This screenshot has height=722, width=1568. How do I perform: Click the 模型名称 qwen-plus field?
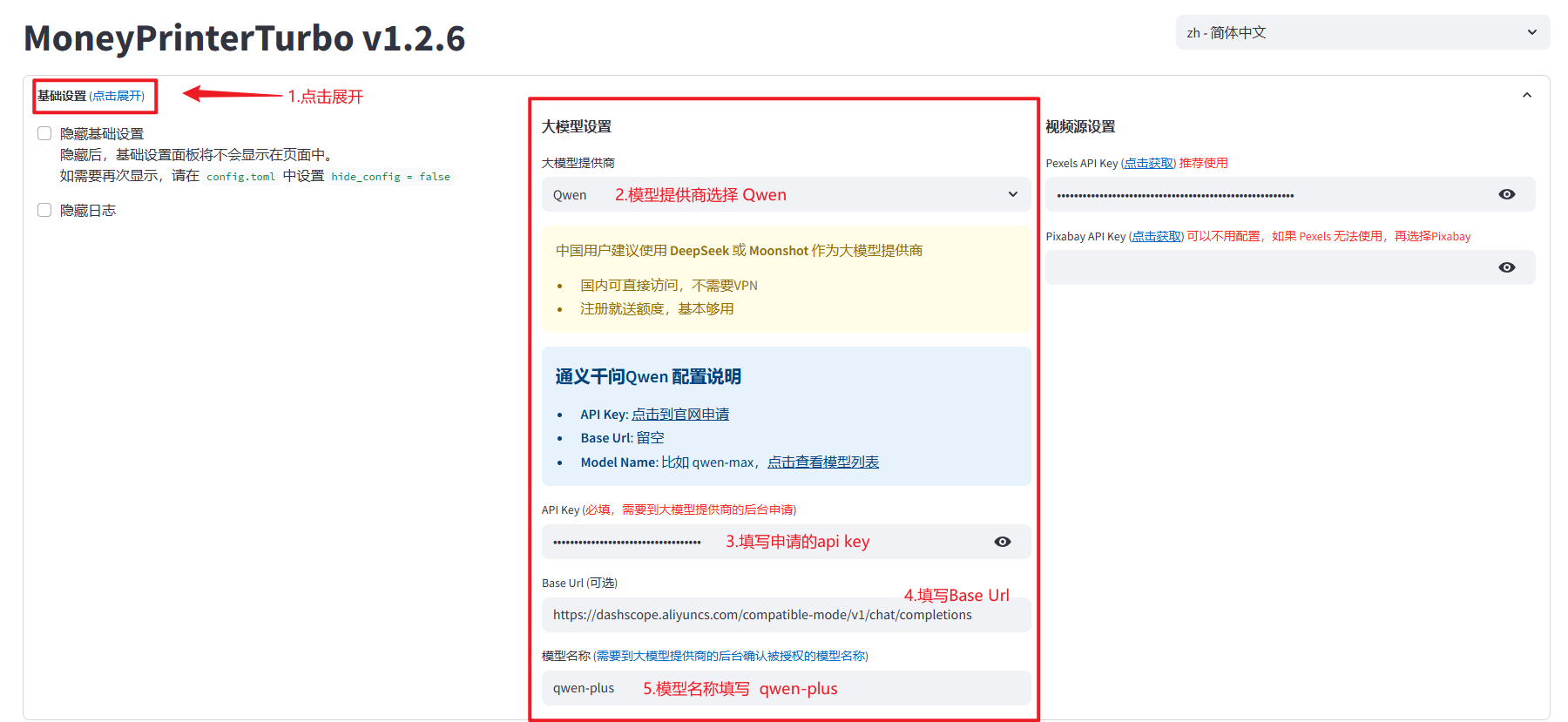tap(786, 688)
